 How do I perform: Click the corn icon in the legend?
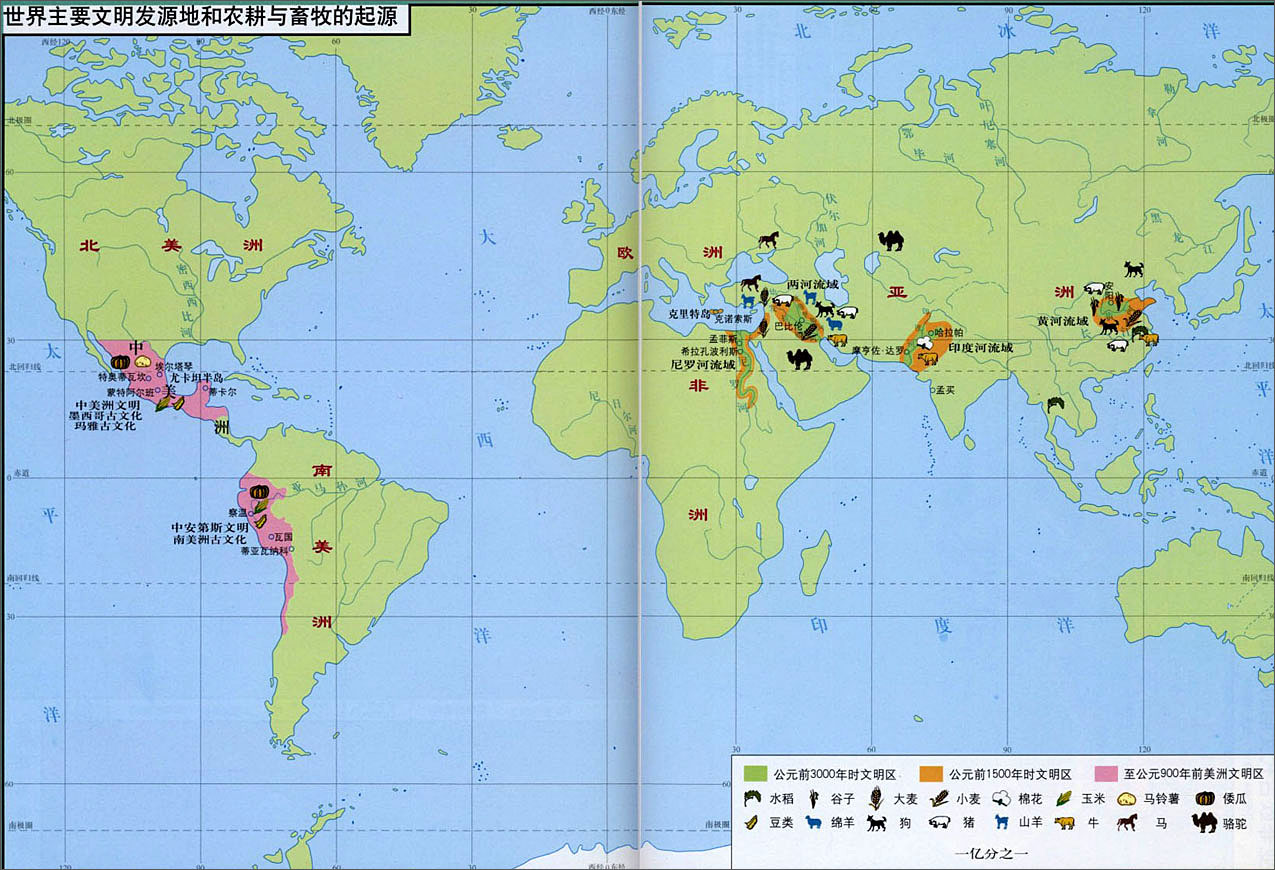click(x=1064, y=798)
